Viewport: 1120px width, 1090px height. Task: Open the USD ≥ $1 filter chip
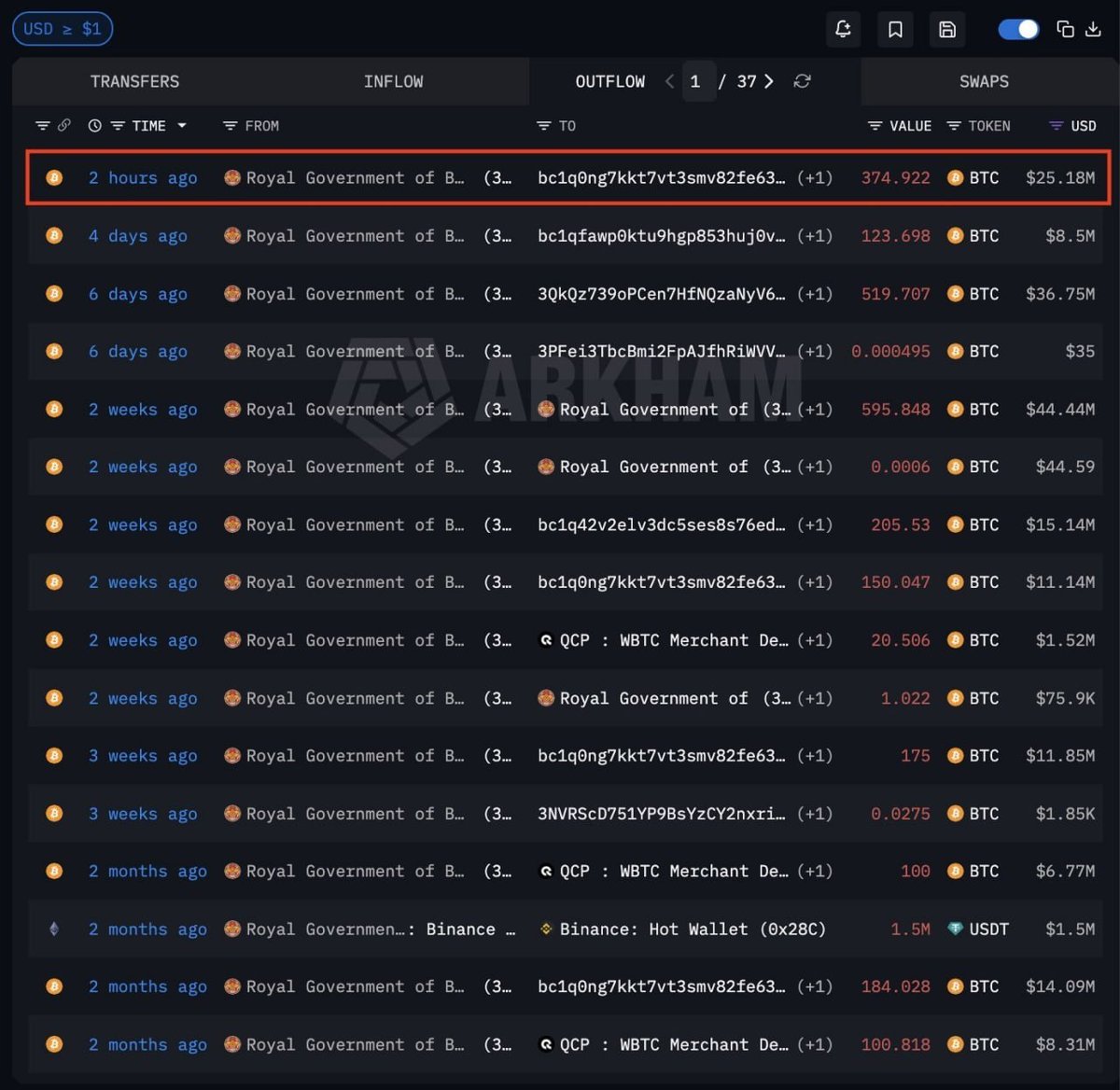63,29
